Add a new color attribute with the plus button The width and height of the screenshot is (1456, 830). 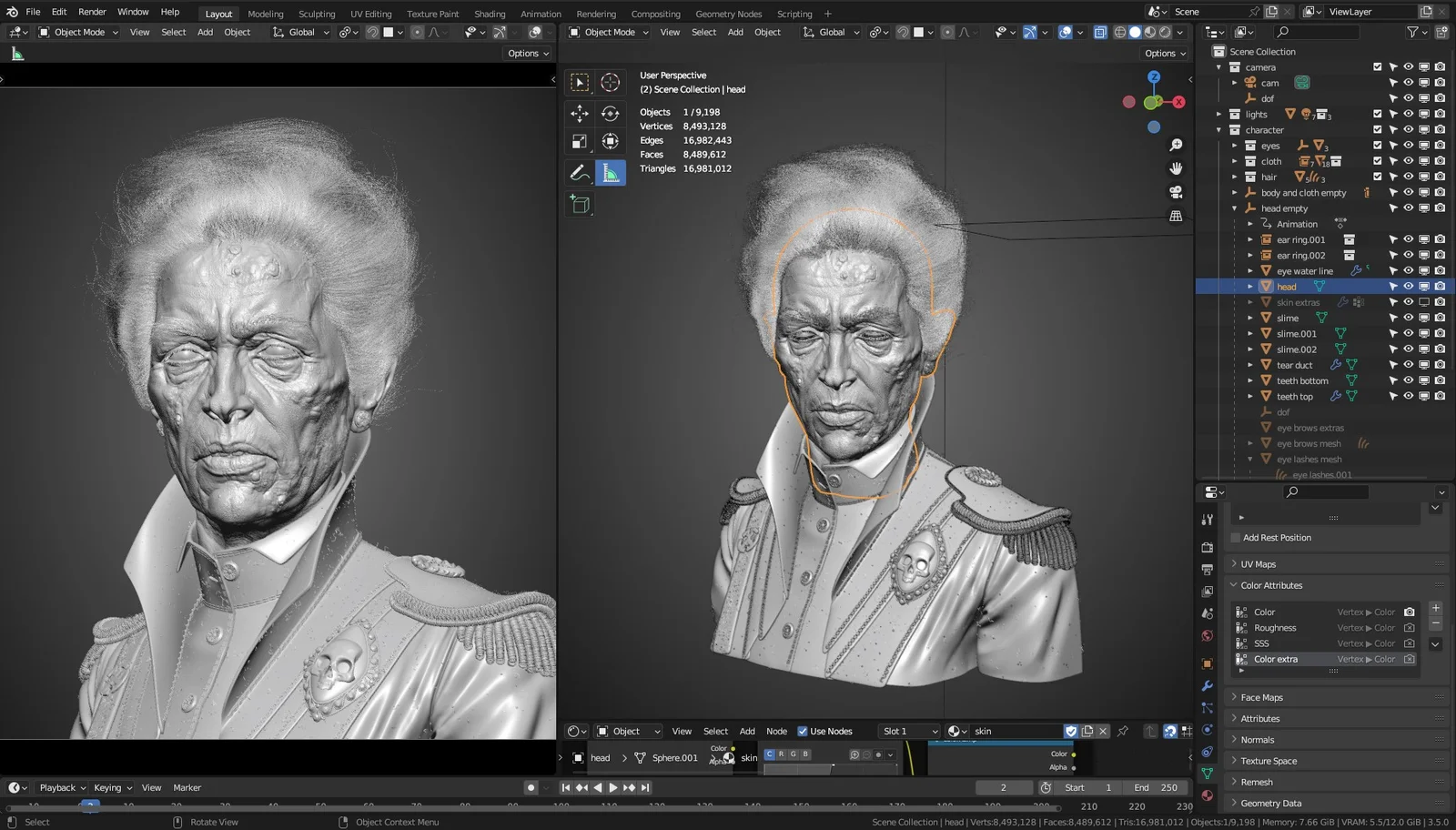tap(1436, 608)
